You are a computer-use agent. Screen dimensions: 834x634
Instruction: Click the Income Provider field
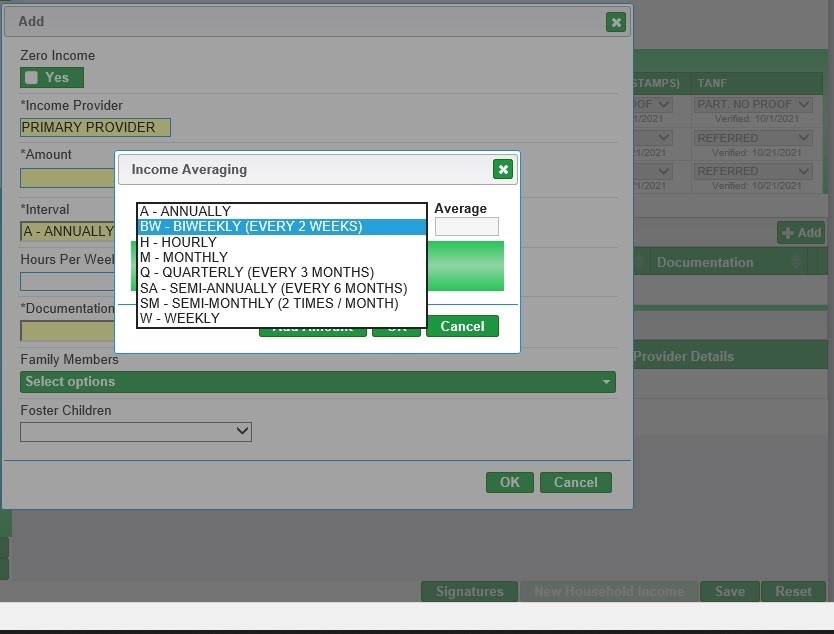click(x=95, y=127)
